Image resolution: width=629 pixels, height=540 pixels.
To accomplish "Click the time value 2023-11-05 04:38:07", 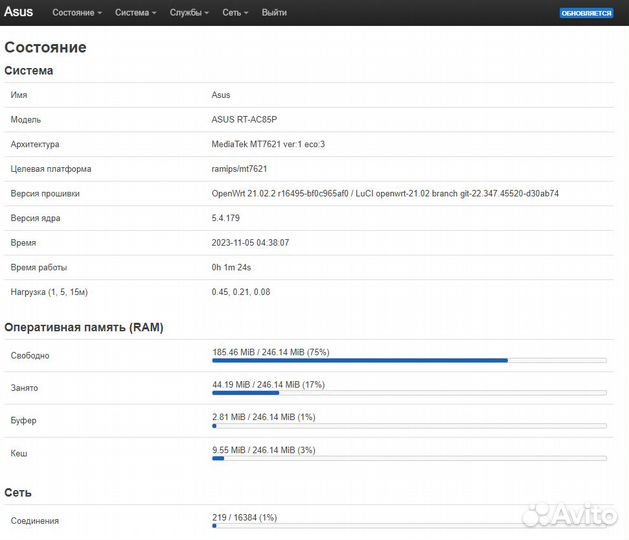I will pos(250,243).
